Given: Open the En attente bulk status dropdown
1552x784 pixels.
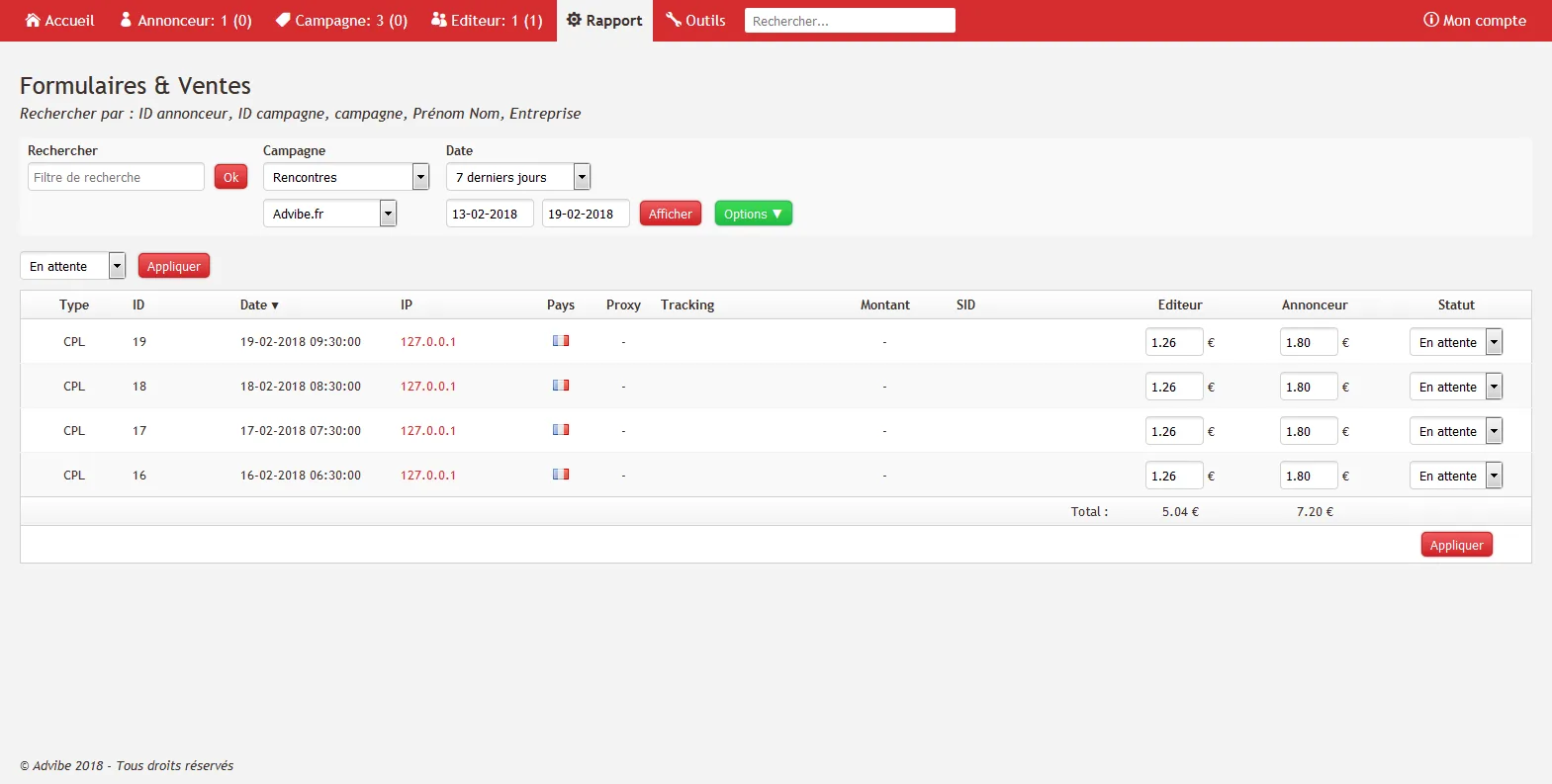Looking at the screenshot, I should pyautogui.click(x=72, y=266).
